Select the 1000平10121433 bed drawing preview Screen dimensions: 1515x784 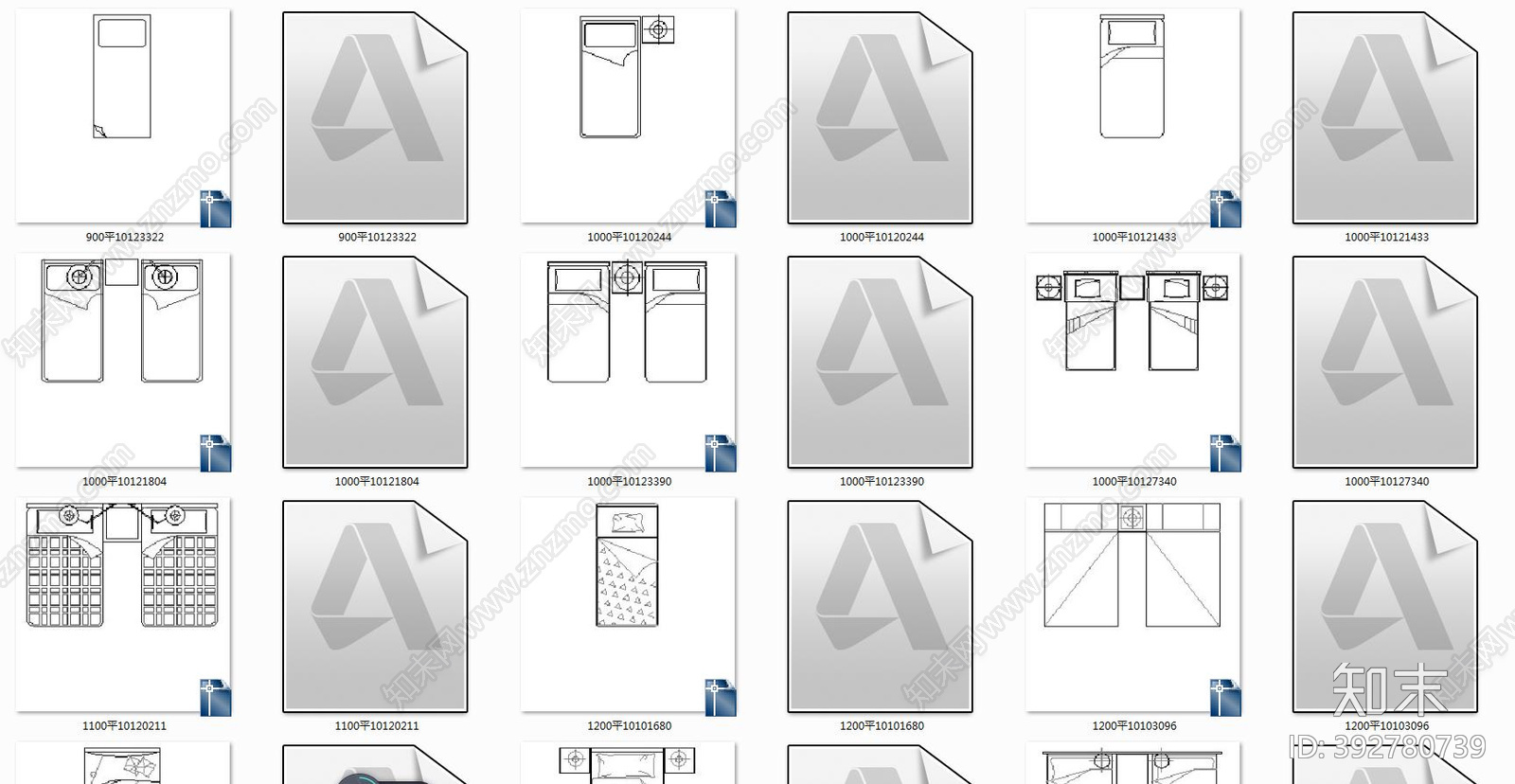[x=1133, y=116]
